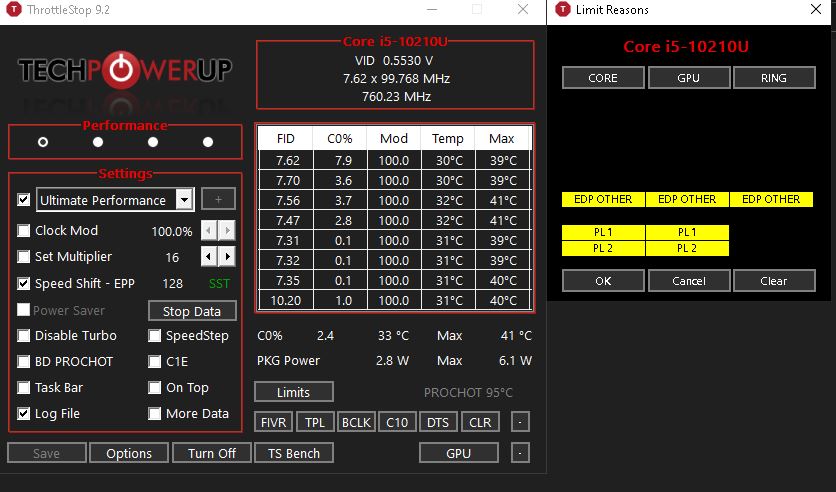Click the yellow PL 1 box under GPU
This screenshot has width=836, height=492.
point(687,232)
